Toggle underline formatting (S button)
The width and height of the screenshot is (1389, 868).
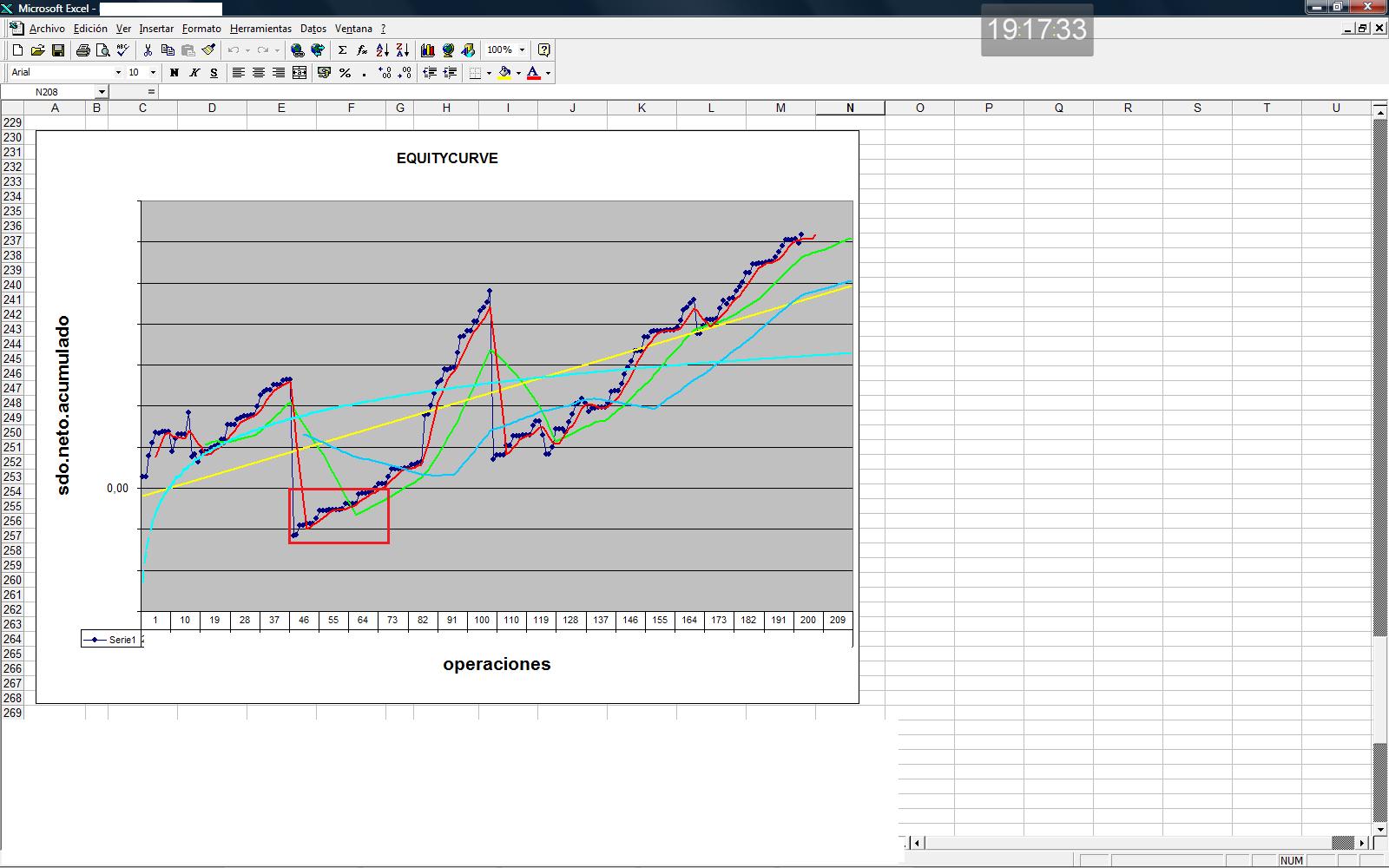click(x=214, y=73)
